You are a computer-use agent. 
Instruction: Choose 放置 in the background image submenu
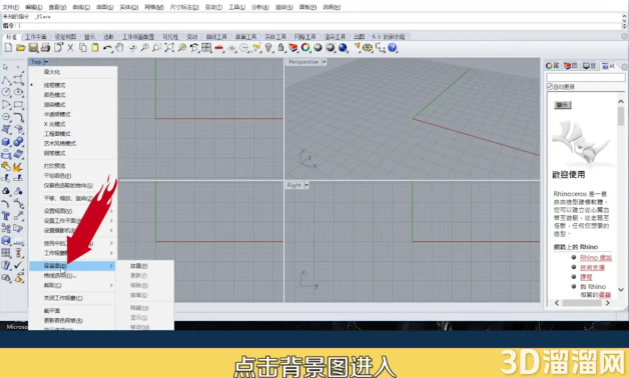pyautogui.click(x=139, y=266)
